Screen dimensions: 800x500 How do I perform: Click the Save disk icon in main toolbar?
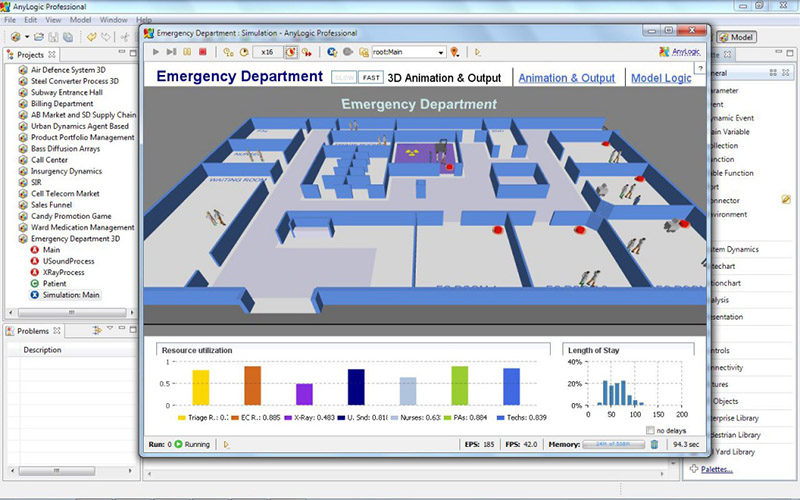coord(53,37)
